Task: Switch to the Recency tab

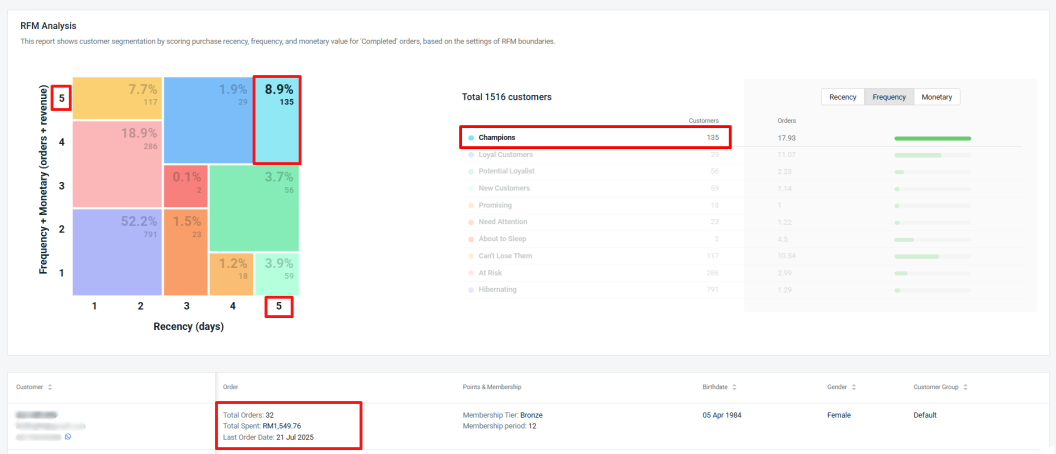Action: [842, 97]
